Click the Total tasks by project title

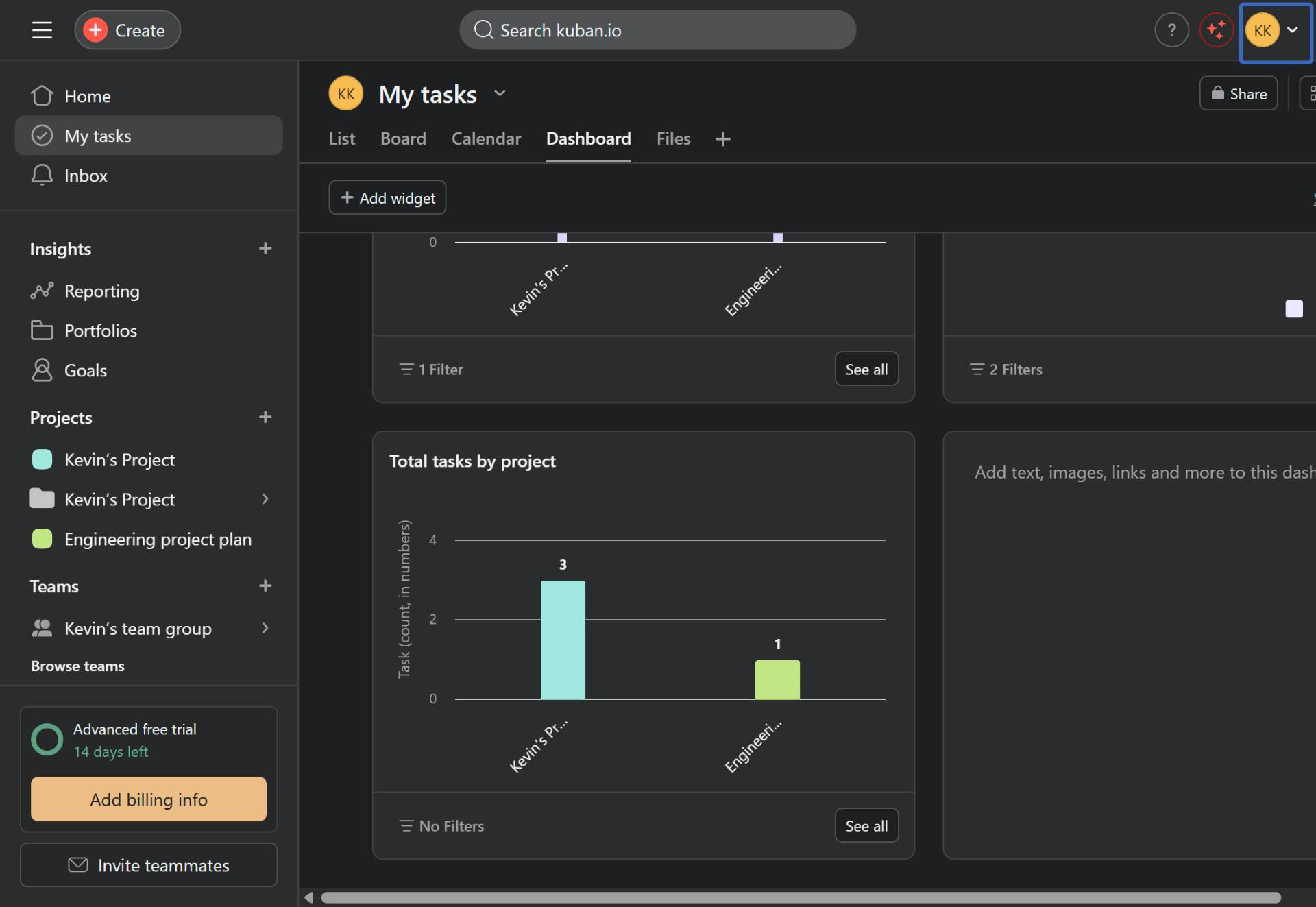click(472, 461)
